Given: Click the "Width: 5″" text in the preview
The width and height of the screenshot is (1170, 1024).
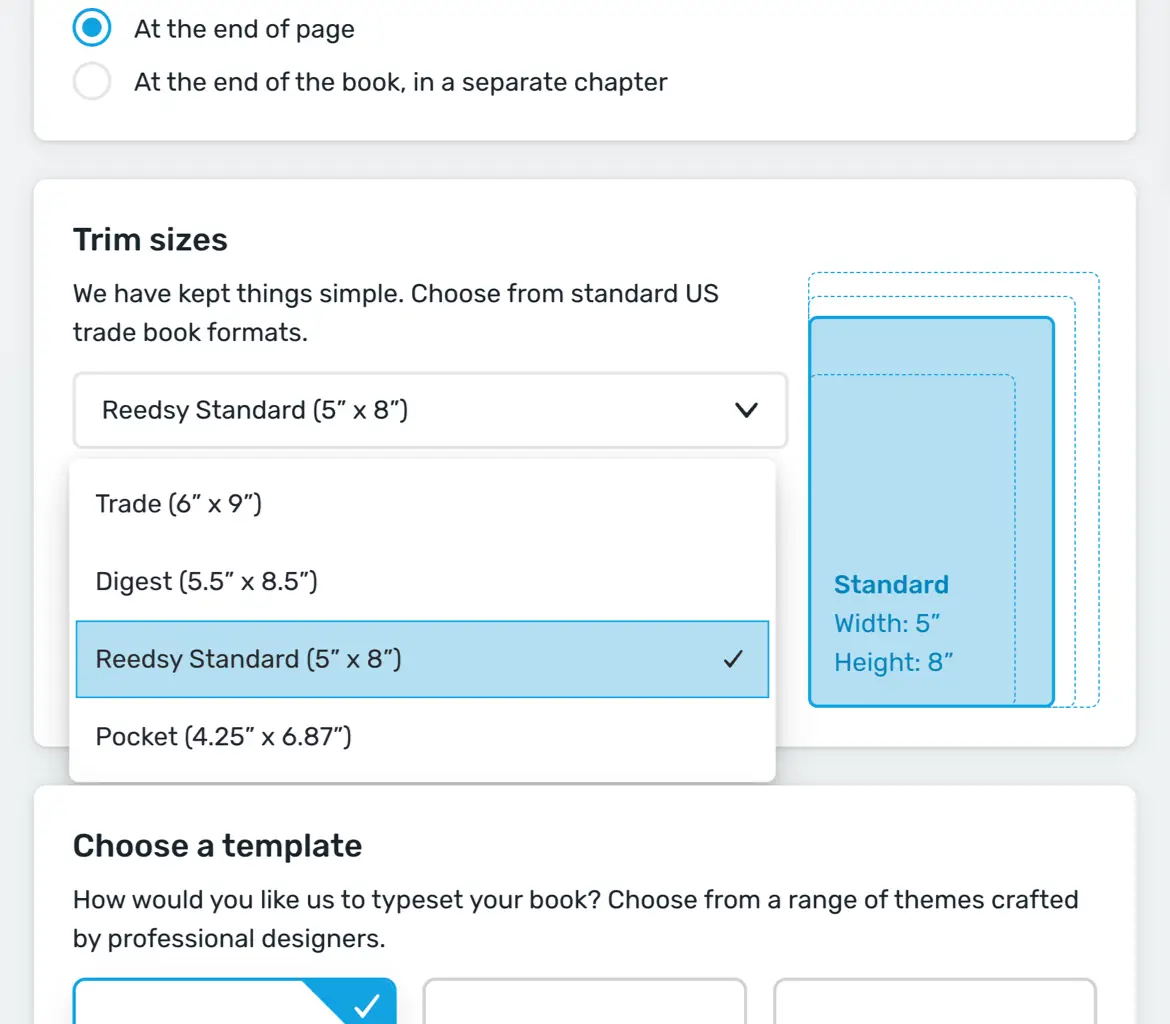Looking at the screenshot, I should 887,624.
